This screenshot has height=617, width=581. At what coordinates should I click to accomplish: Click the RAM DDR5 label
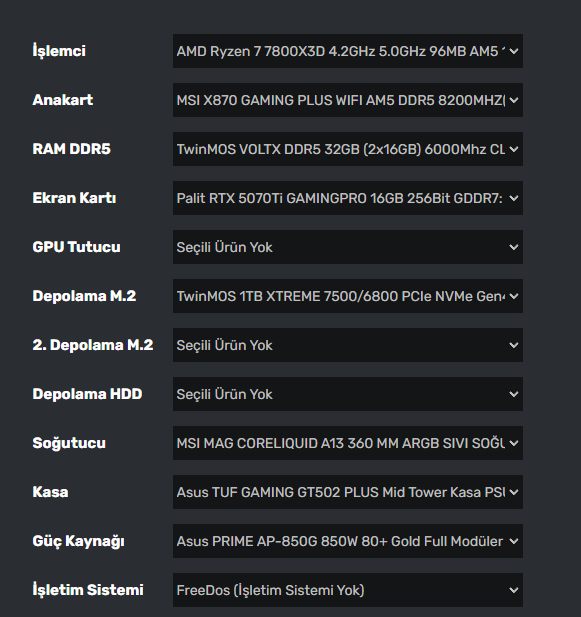(72, 149)
